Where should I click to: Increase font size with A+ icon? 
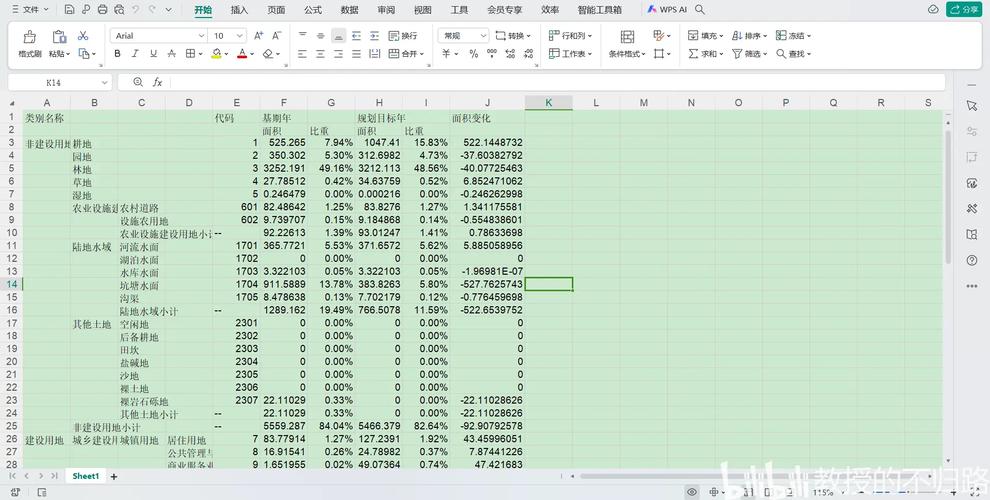point(258,36)
